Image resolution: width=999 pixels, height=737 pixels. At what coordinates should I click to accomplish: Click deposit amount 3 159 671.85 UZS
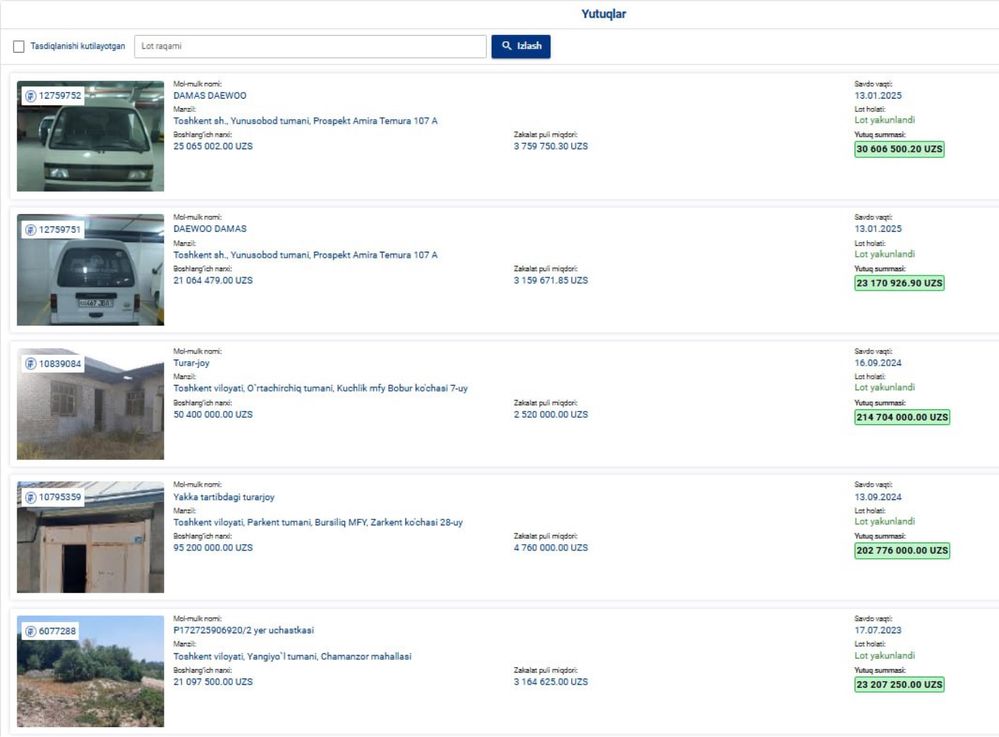pos(550,280)
